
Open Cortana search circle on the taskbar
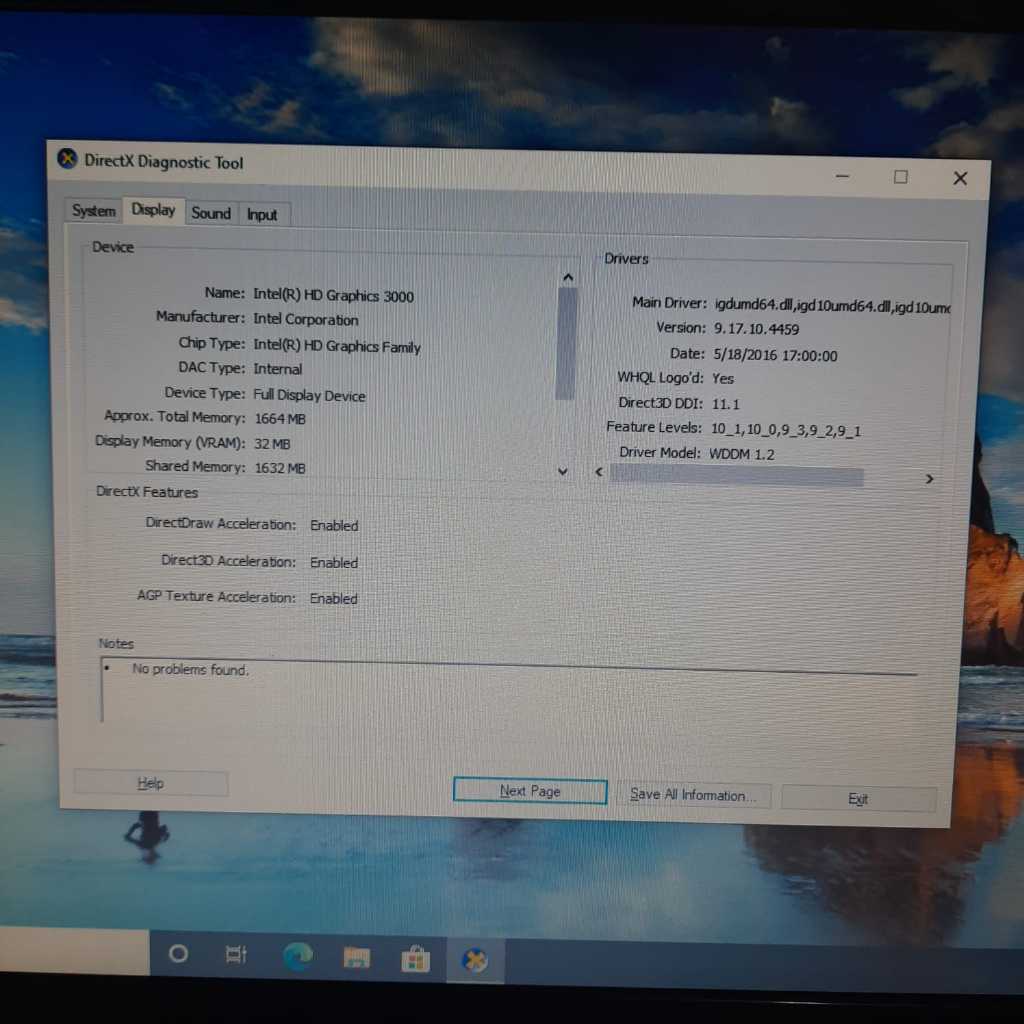178,953
